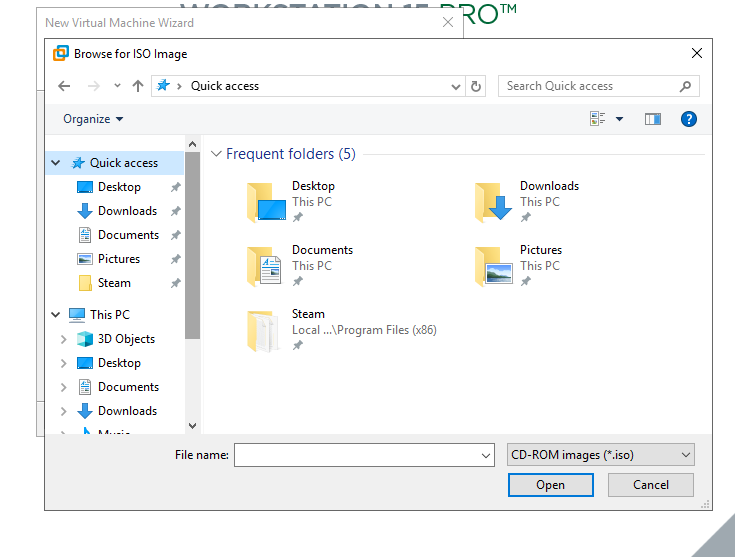Collapse Quick access tree node

56,163
